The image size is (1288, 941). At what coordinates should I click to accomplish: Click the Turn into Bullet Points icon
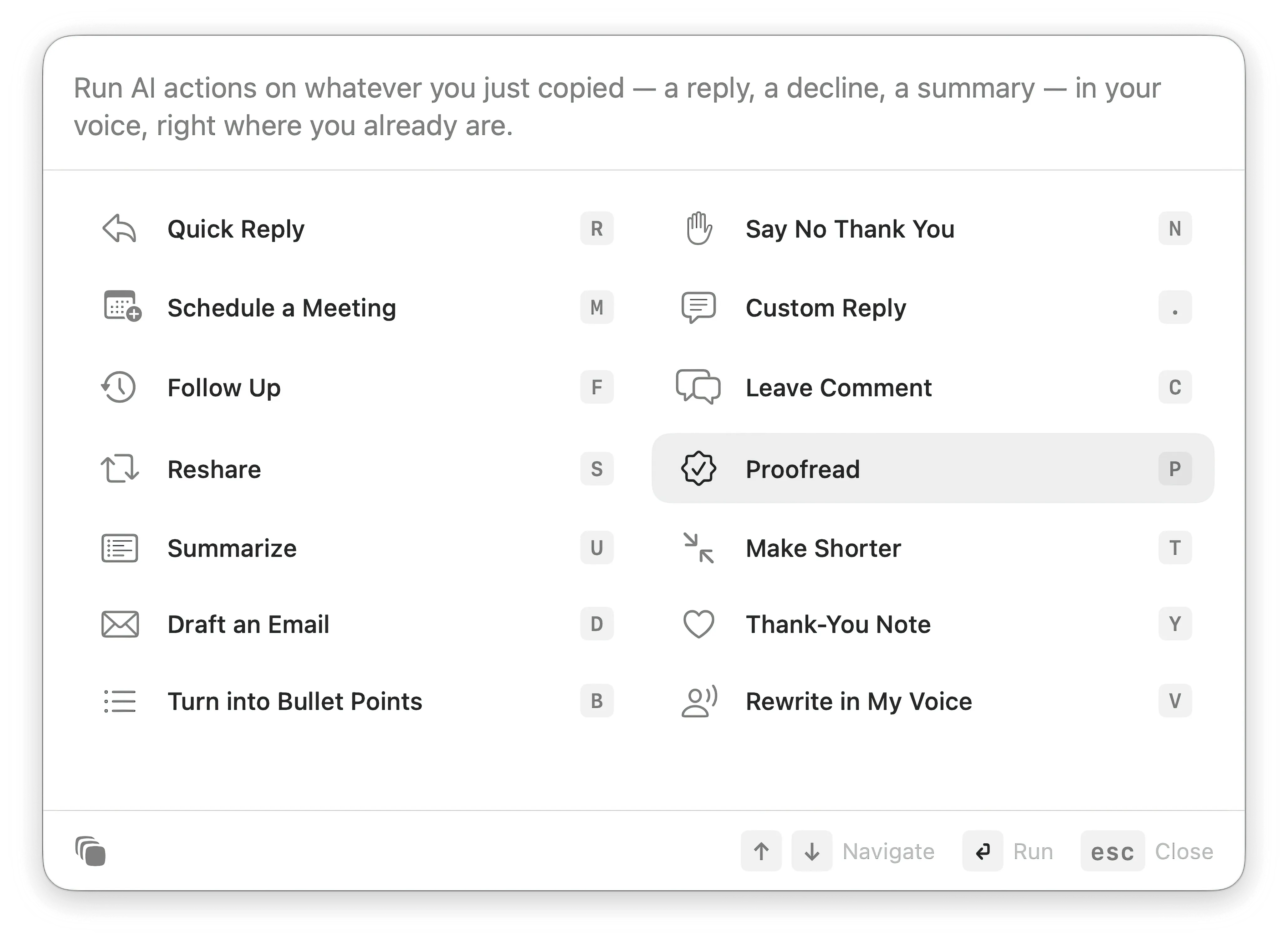coord(120,701)
